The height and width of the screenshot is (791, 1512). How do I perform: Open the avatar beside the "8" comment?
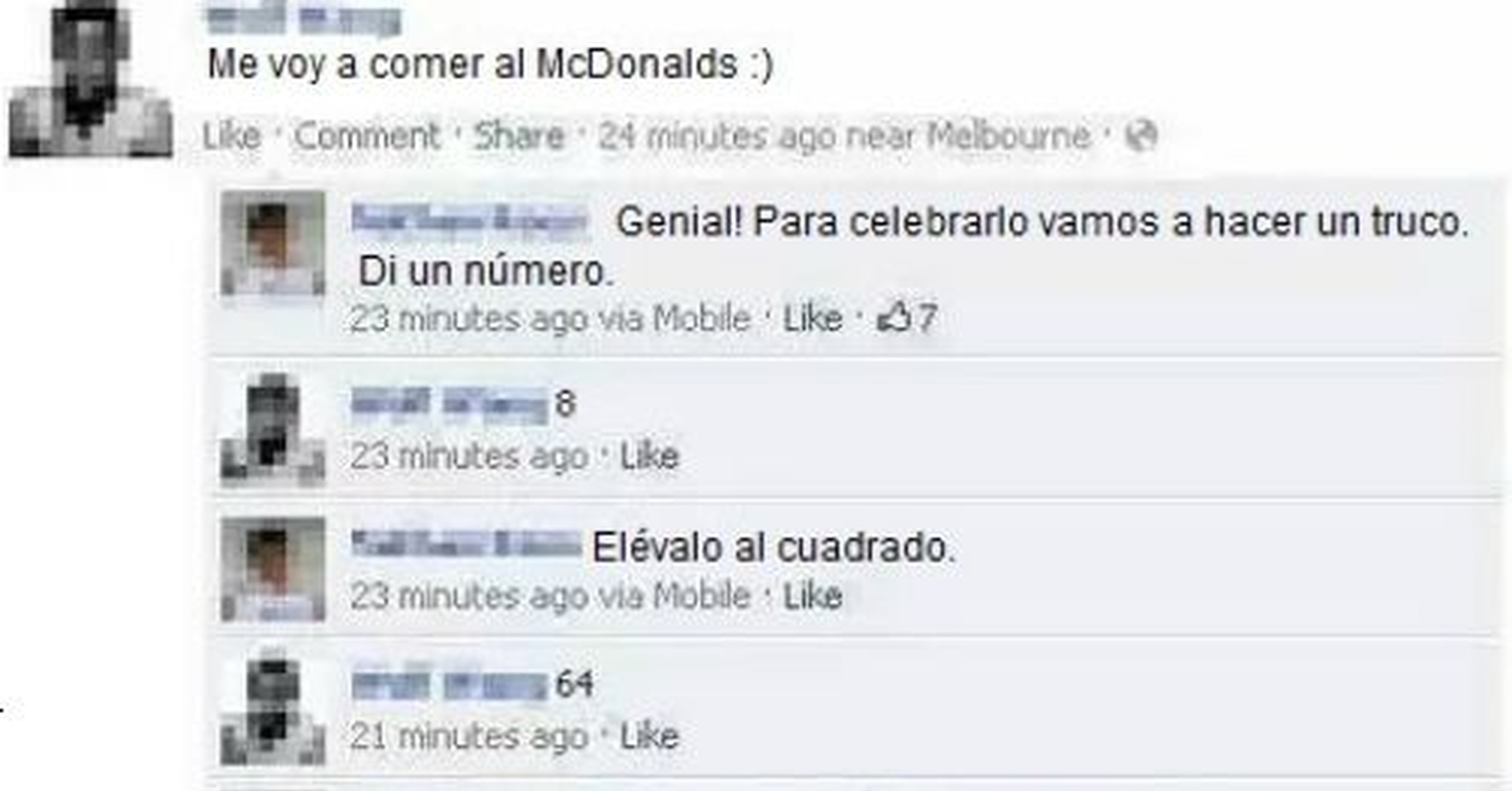[273, 428]
